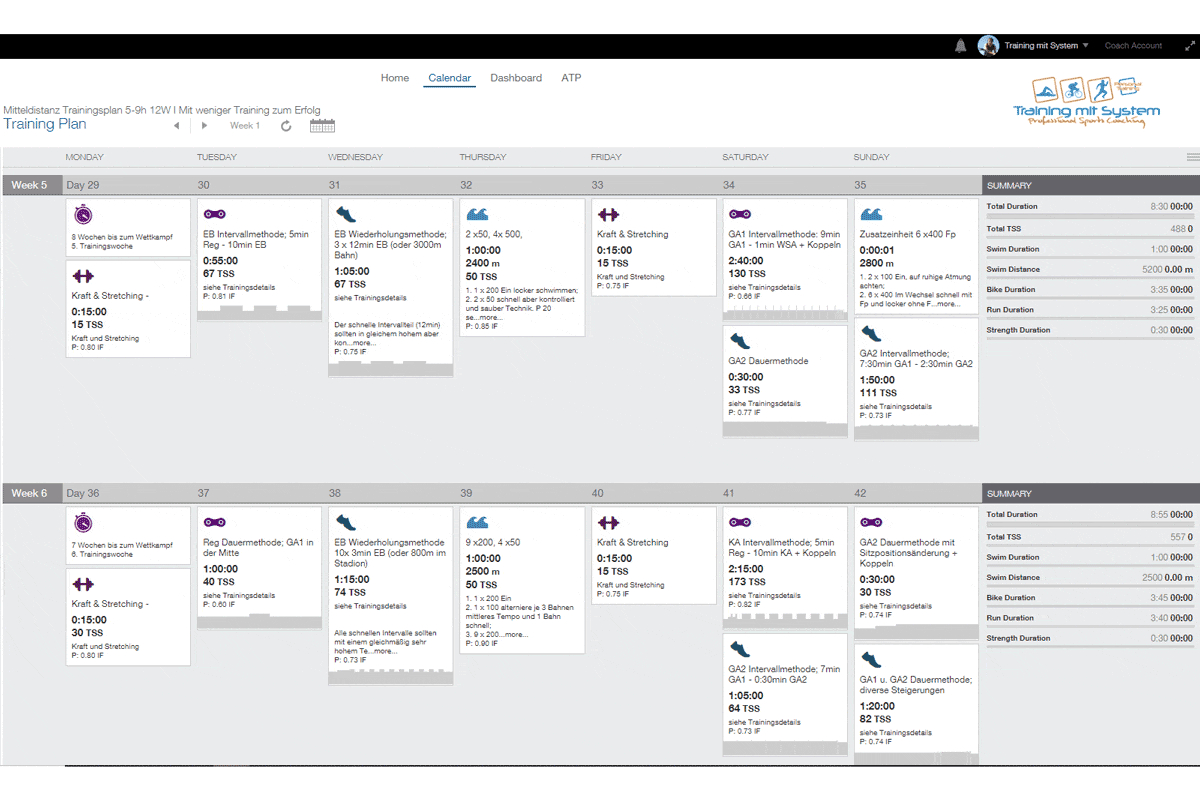Open Day 33 Kraft & Stretching strength workout
This screenshot has width=1200, height=800.
(x=632, y=234)
